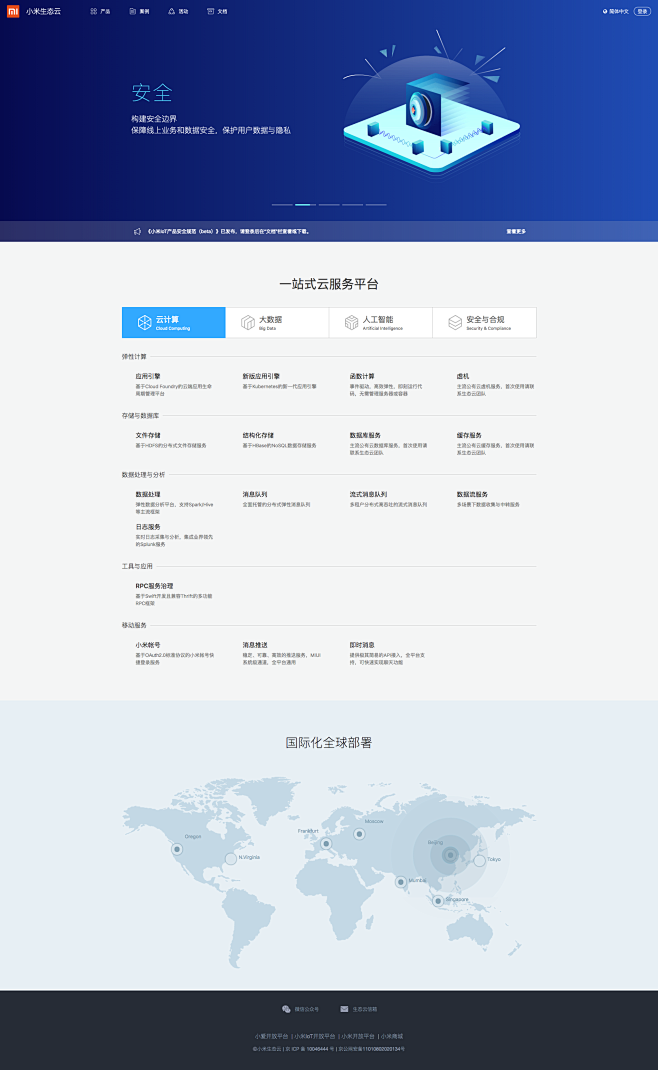Click the Frankfurt map marker
The image size is (658, 1070).
click(326, 843)
